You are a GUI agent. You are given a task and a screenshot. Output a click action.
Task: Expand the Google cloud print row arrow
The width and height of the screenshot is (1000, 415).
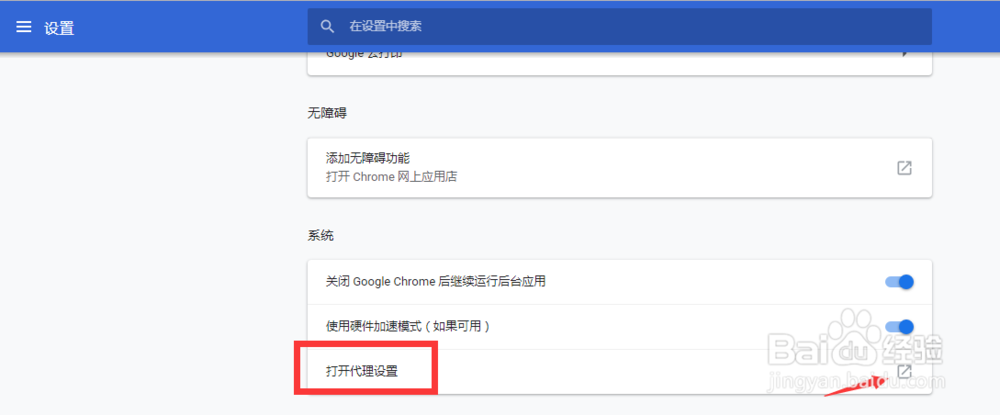[904, 54]
